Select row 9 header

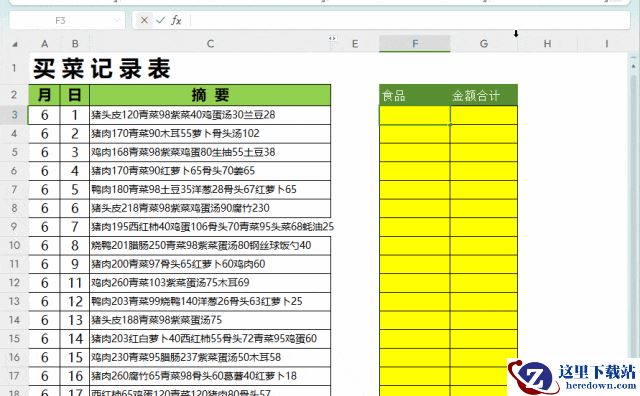(14, 227)
